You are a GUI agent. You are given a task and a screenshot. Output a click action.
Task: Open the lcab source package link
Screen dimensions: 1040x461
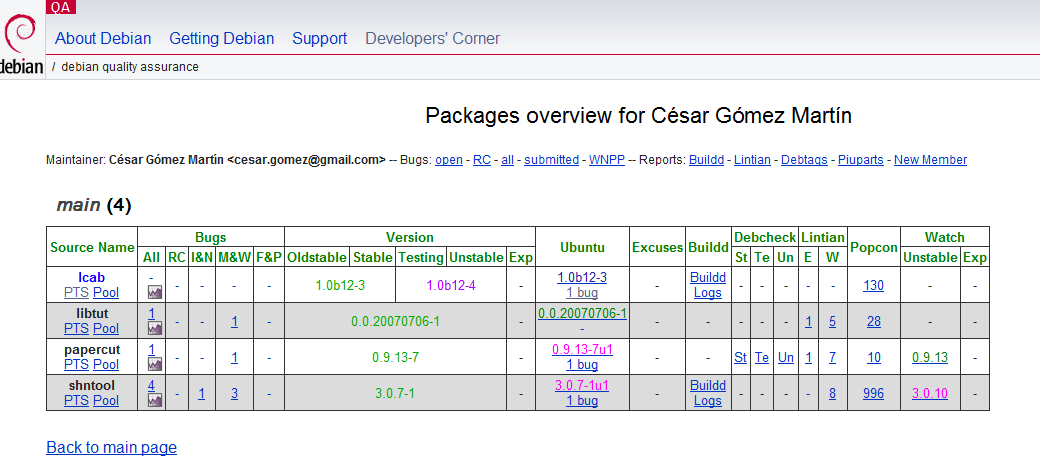tap(92, 278)
